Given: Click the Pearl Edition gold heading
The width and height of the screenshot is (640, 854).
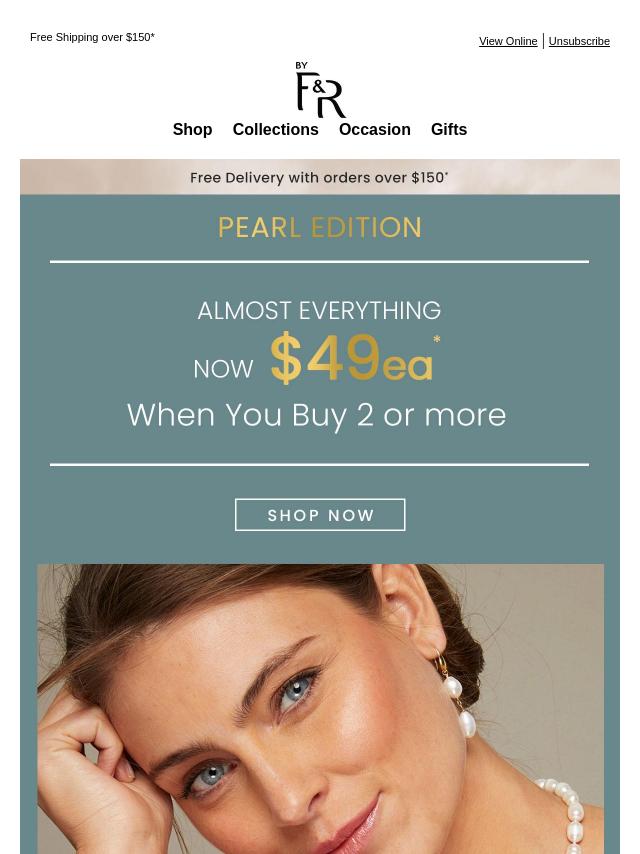Looking at the screenshot, I should click(320, 228).
